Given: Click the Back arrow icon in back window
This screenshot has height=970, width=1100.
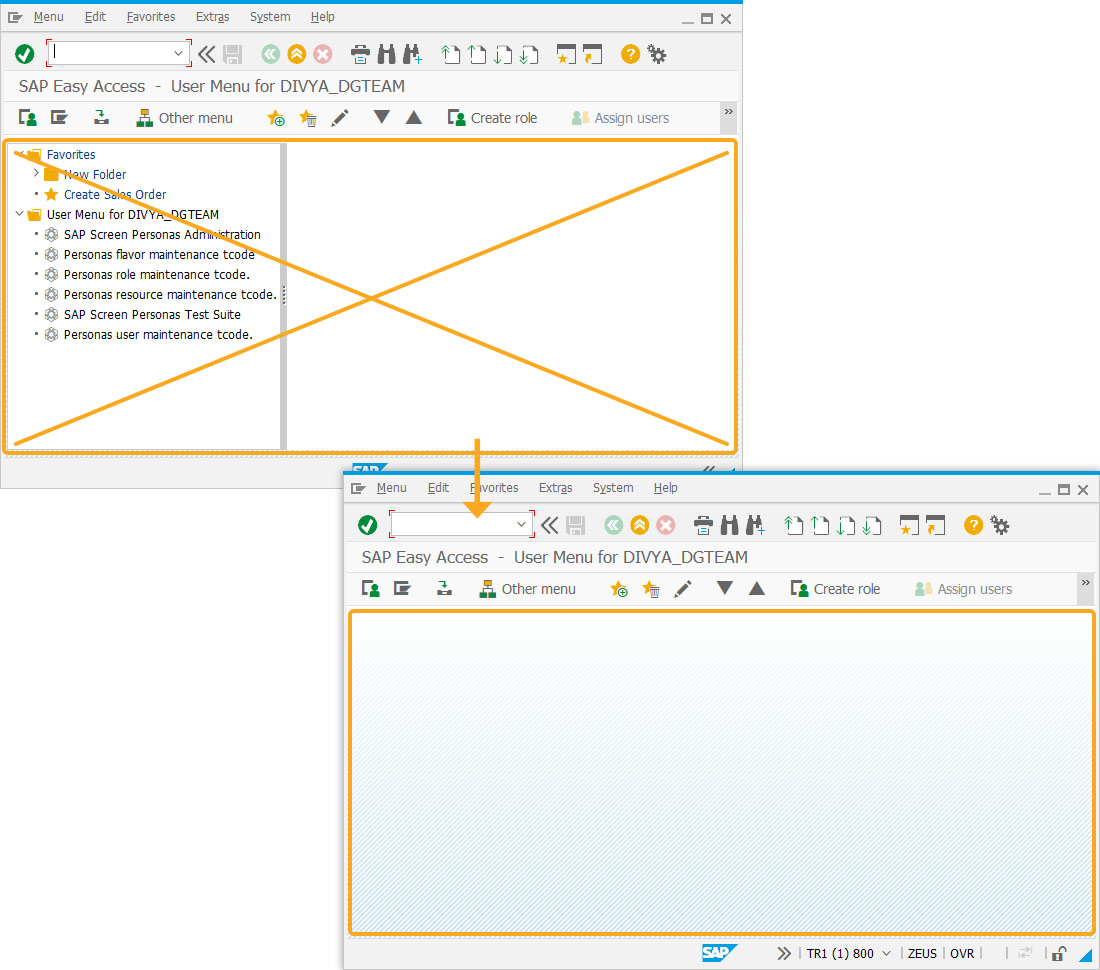Looking at the screenshot, I should tap(270, 54).
